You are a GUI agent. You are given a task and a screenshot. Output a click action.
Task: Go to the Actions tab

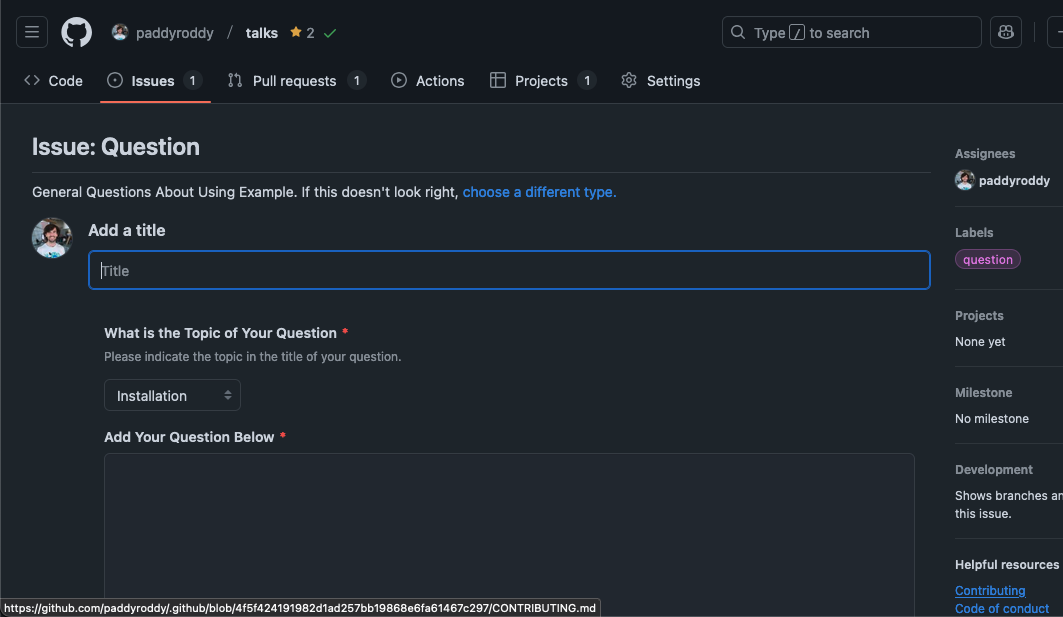428,81
